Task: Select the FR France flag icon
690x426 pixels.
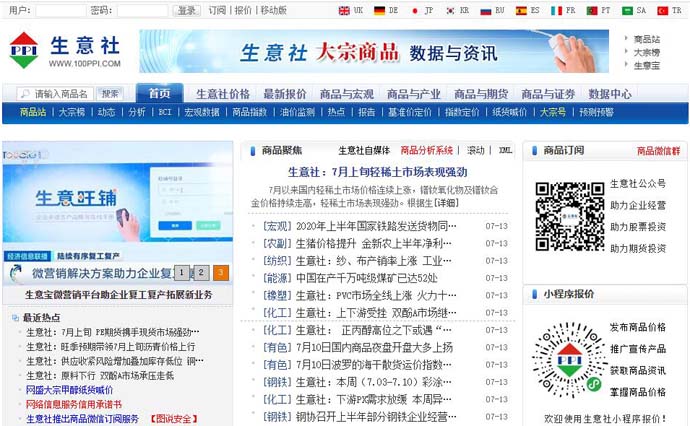Action: click(557, 11)
